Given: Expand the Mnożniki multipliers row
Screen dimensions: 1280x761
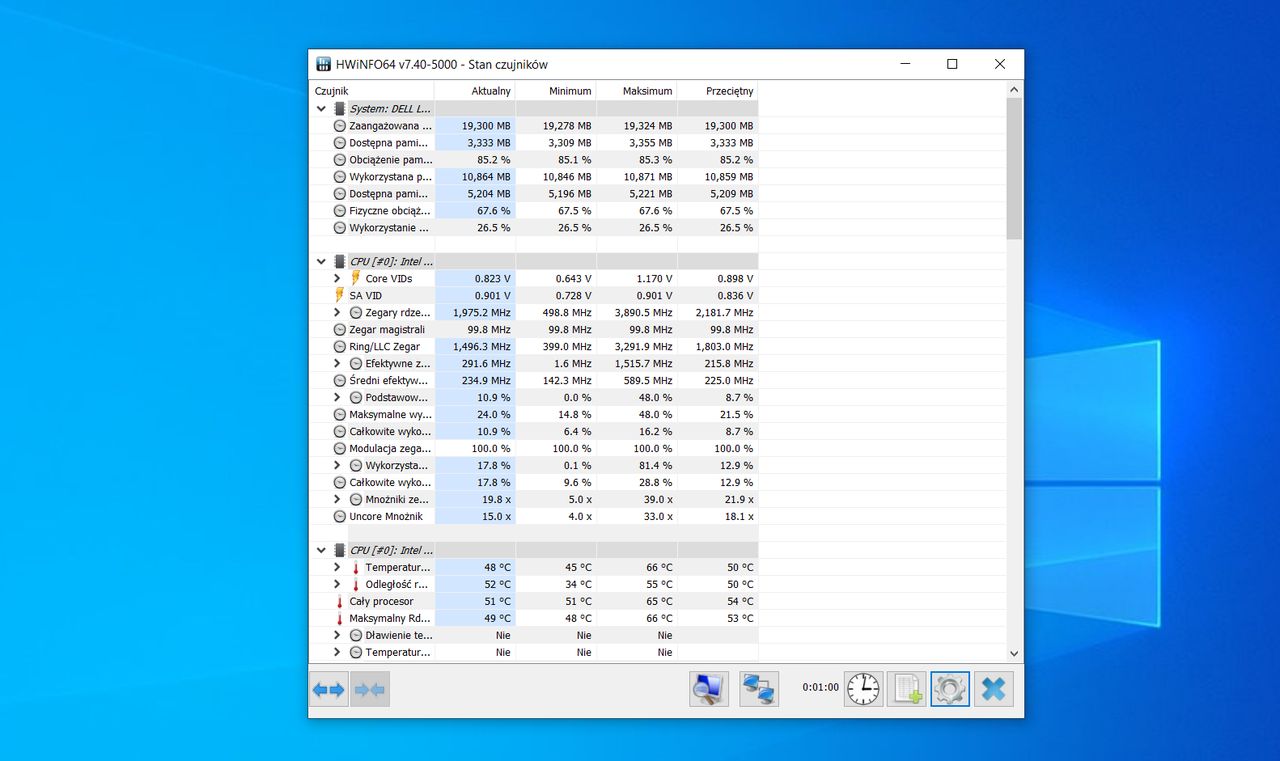Looking at the screenshot, I should (337, 500).
